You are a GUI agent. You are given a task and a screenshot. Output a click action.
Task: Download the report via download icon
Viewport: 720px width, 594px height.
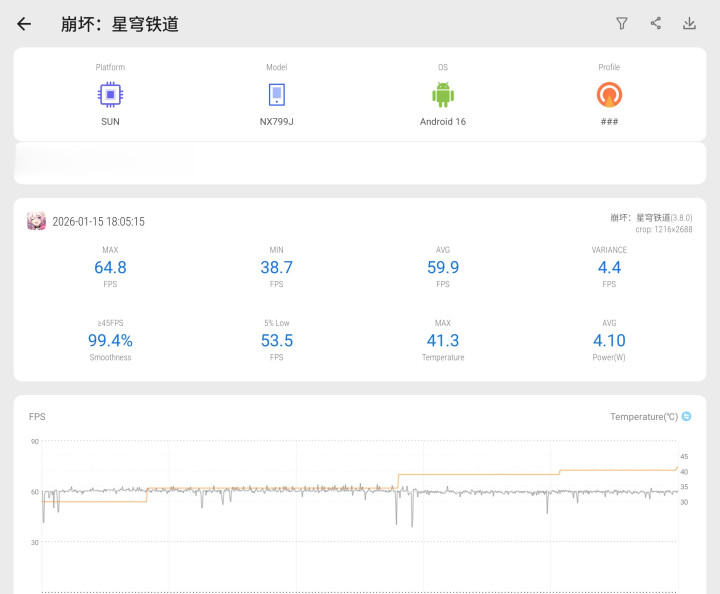689,23
